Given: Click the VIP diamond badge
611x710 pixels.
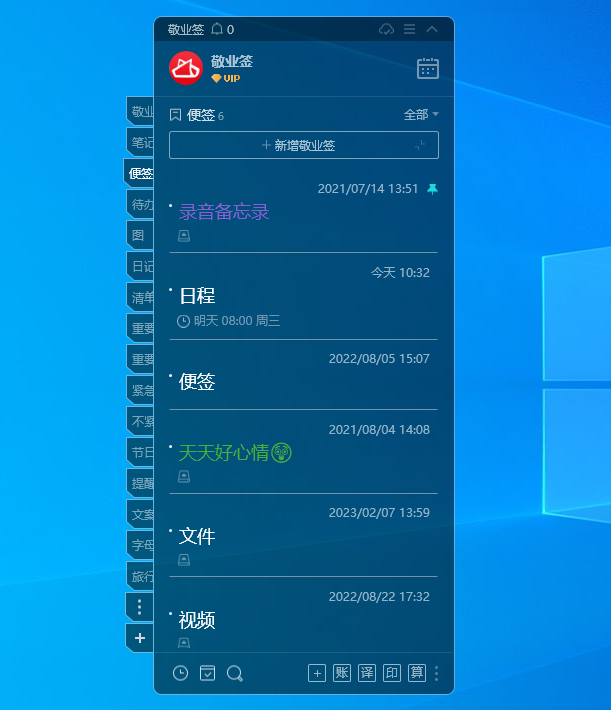Looking at the screenshot, I should coord(226,78).
